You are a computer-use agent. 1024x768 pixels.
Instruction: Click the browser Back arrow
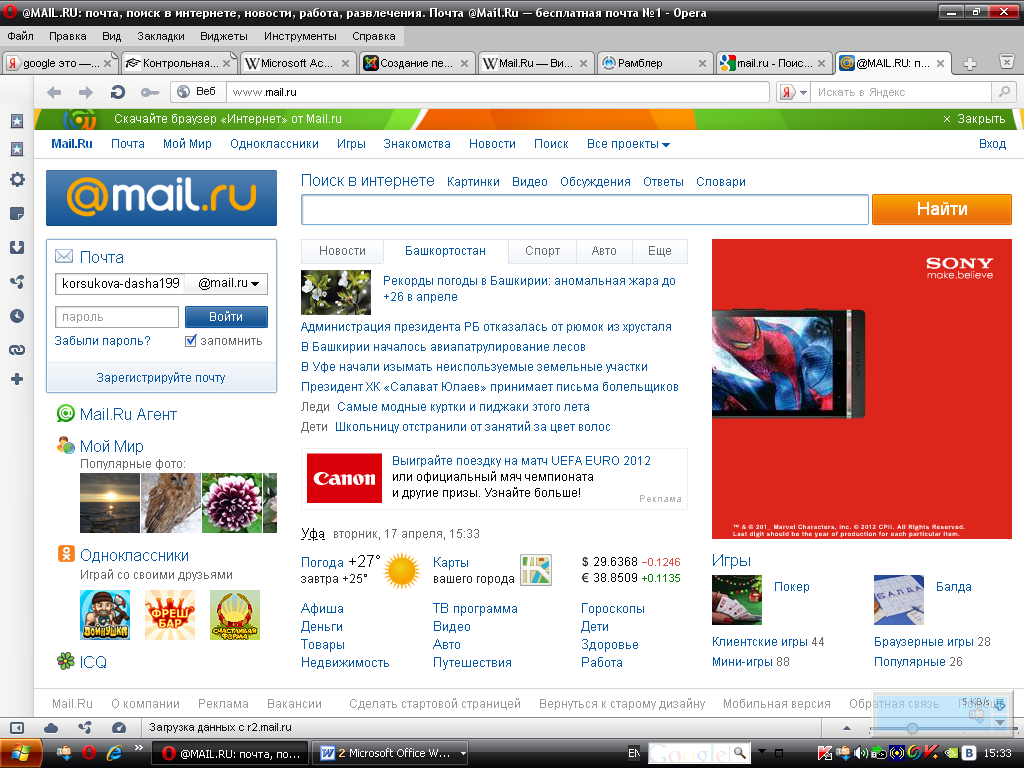tap(54, 92)
